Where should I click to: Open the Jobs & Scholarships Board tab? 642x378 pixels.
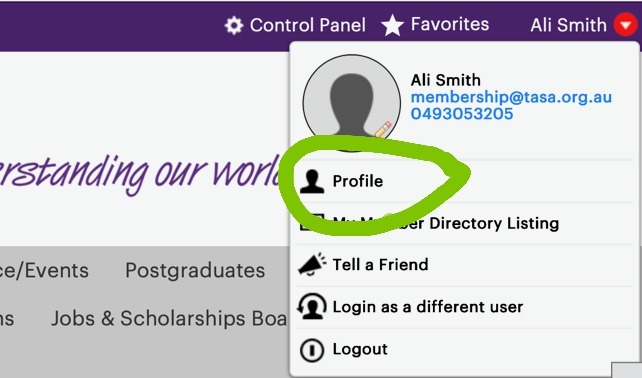point(169,319)
